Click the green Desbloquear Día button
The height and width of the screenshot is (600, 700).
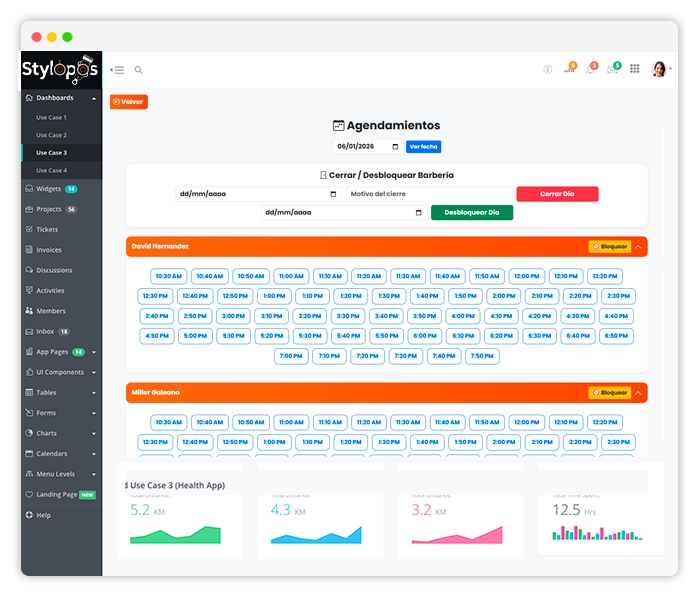coord(471,212)
